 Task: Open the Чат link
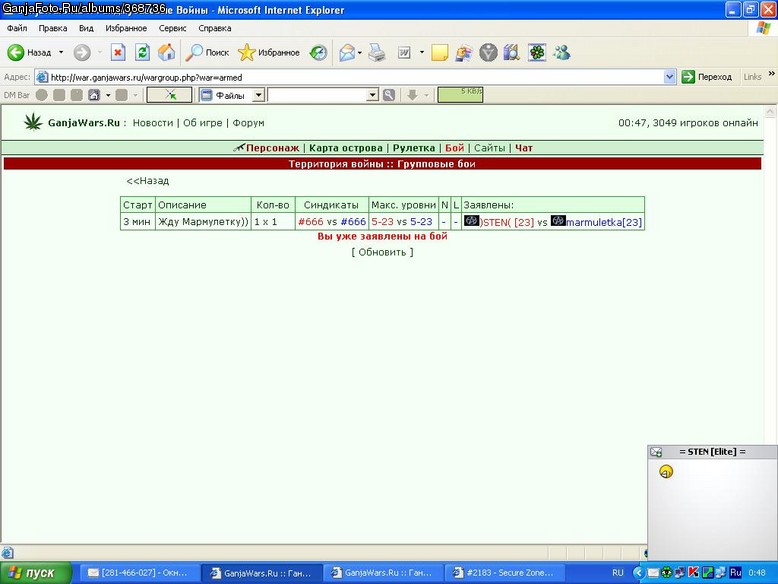[x=523, y=148]
